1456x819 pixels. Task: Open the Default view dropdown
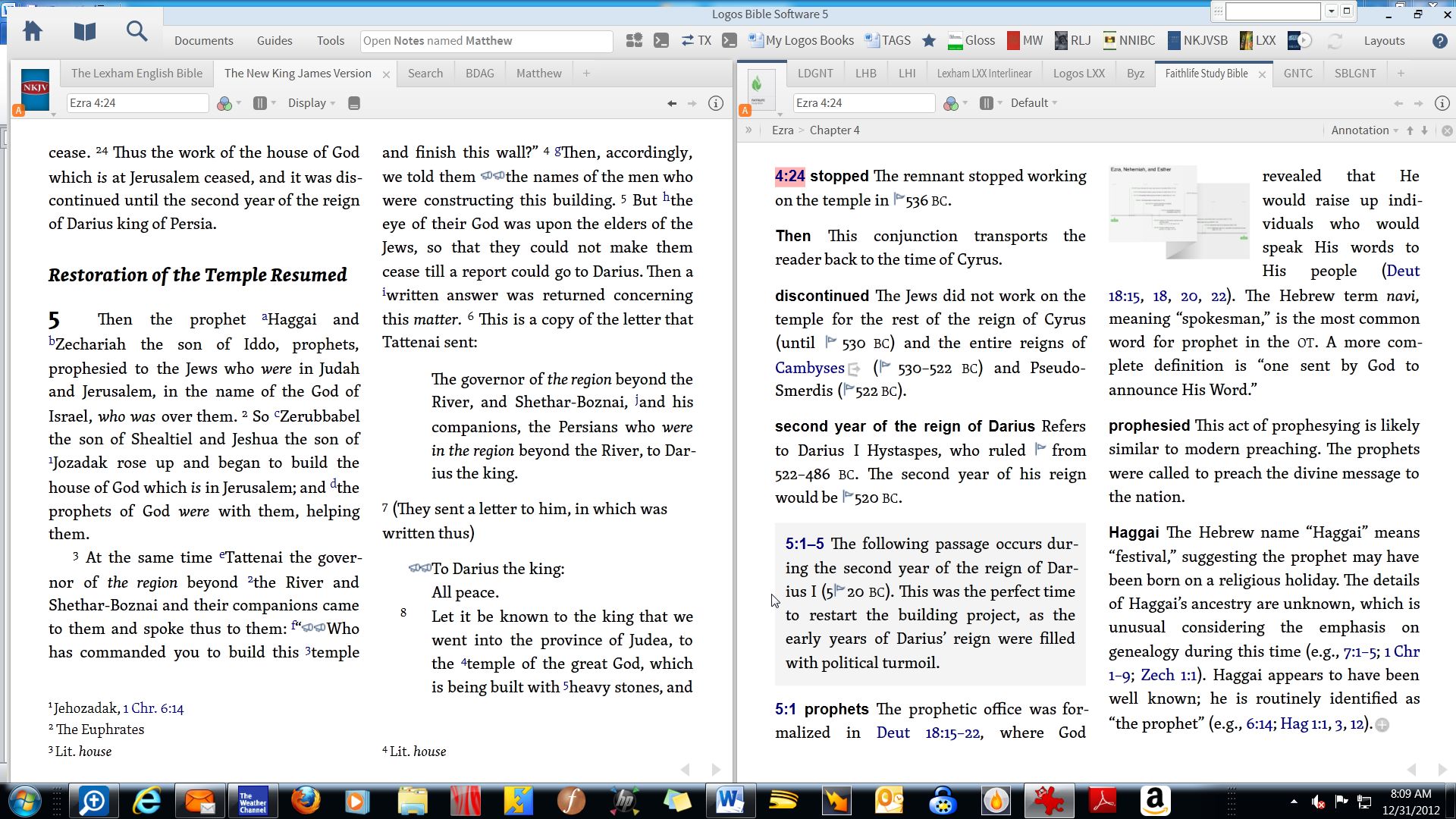point(1034,103)
